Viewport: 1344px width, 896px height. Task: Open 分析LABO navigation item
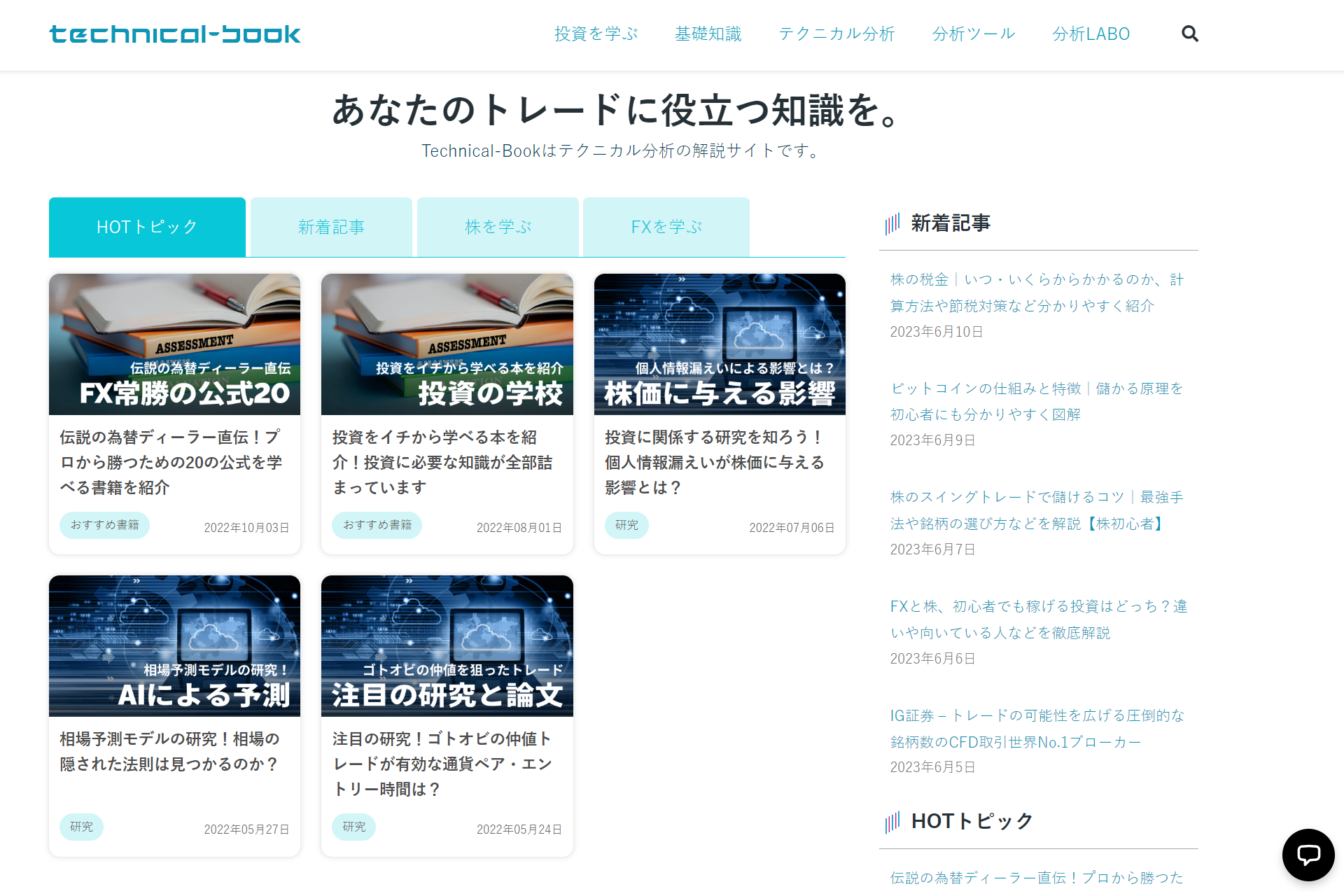point(1091,34)
